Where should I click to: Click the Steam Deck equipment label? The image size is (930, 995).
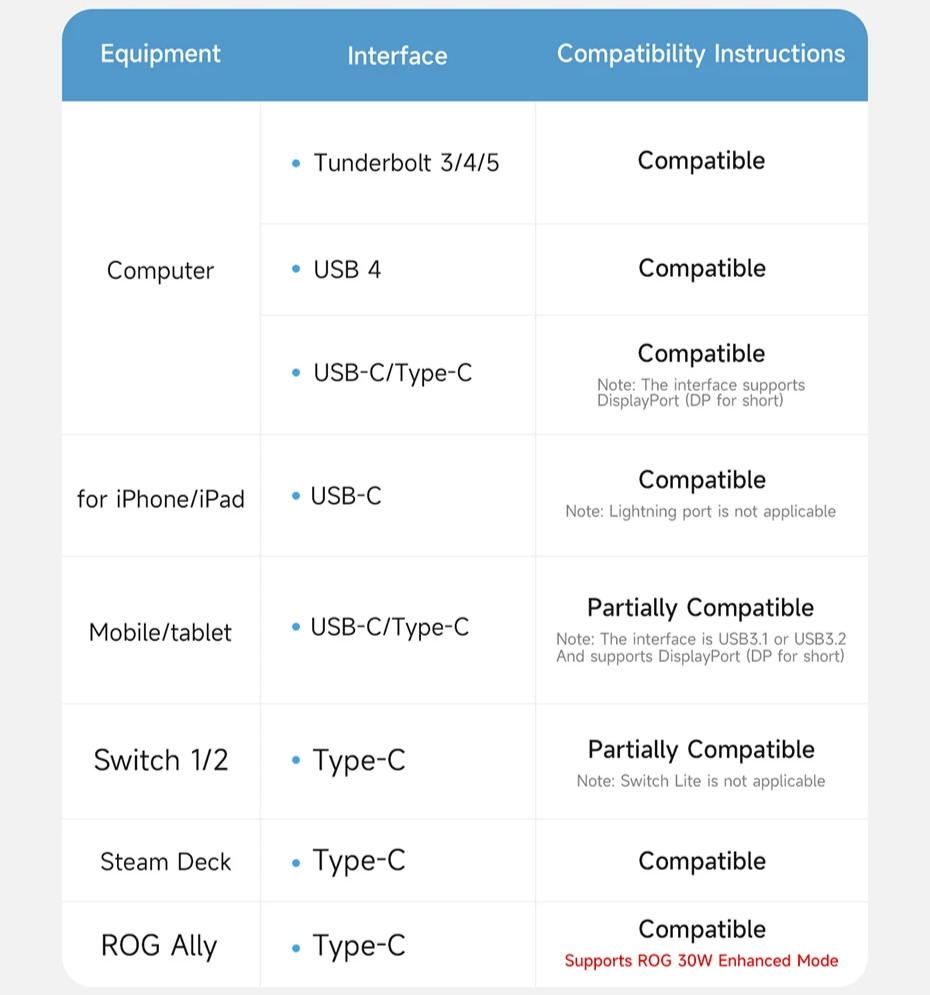[x=166, y=862]
